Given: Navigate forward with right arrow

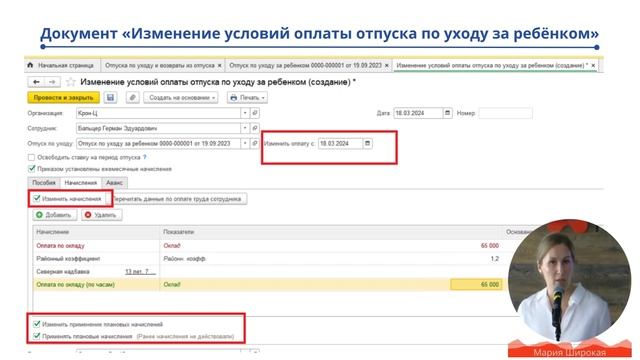Looking at the screenshot, I should (x=52, y=82).
